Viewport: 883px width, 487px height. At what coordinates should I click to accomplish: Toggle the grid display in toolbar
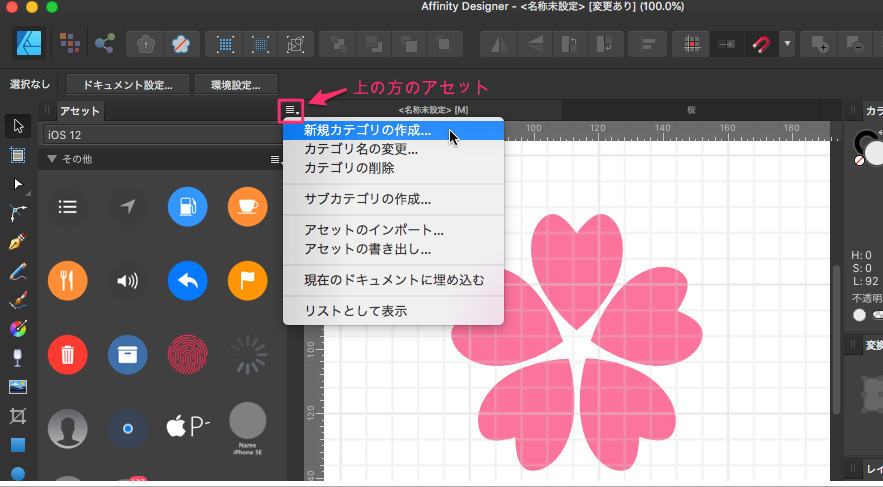tap(690, 44)
